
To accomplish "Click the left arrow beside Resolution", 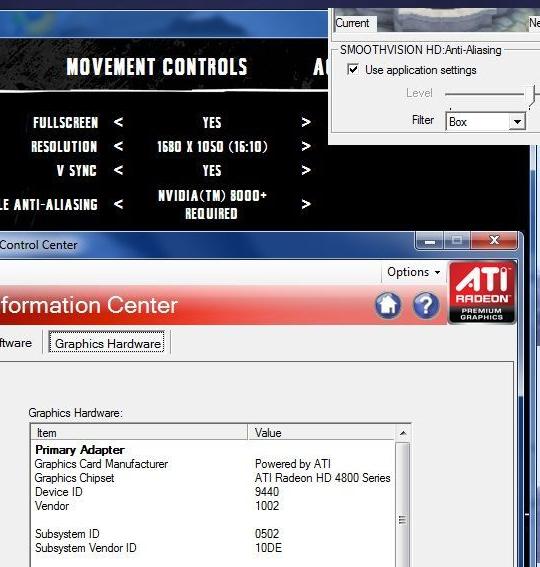I will pyautogui.click(x=118, y=146).
